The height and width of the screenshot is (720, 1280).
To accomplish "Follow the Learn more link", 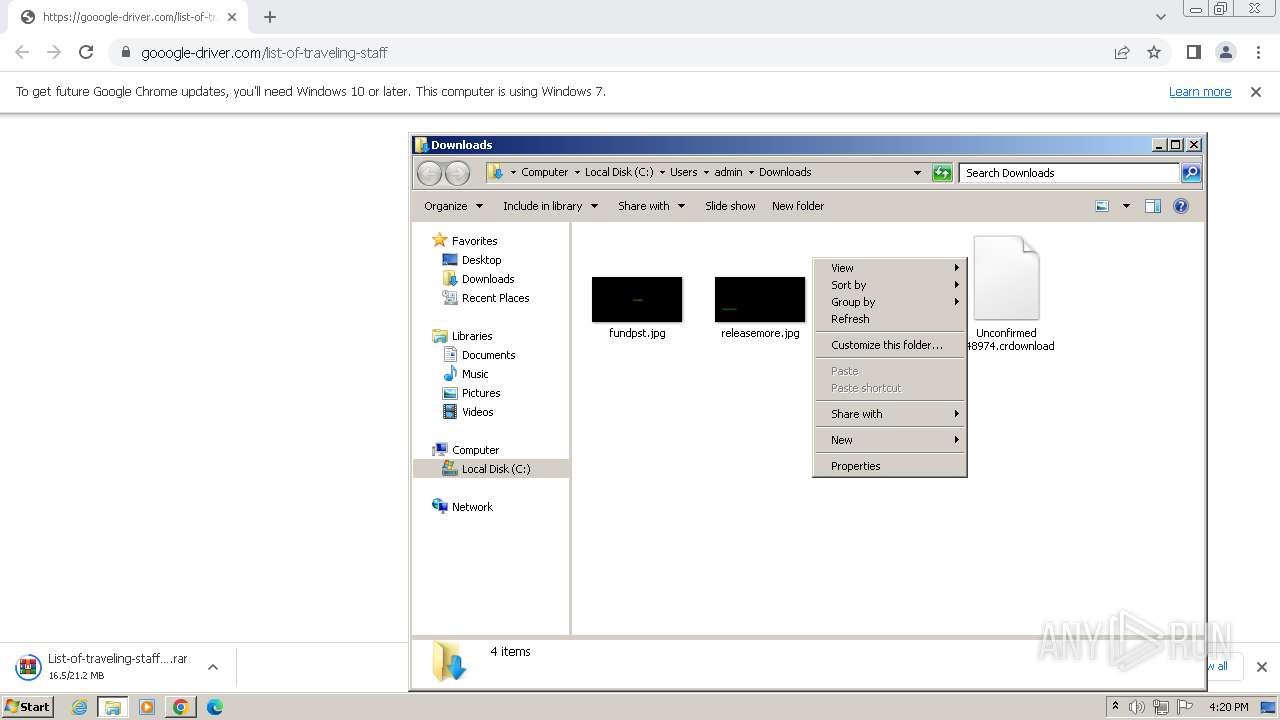I will click(x=1200, y=91).
